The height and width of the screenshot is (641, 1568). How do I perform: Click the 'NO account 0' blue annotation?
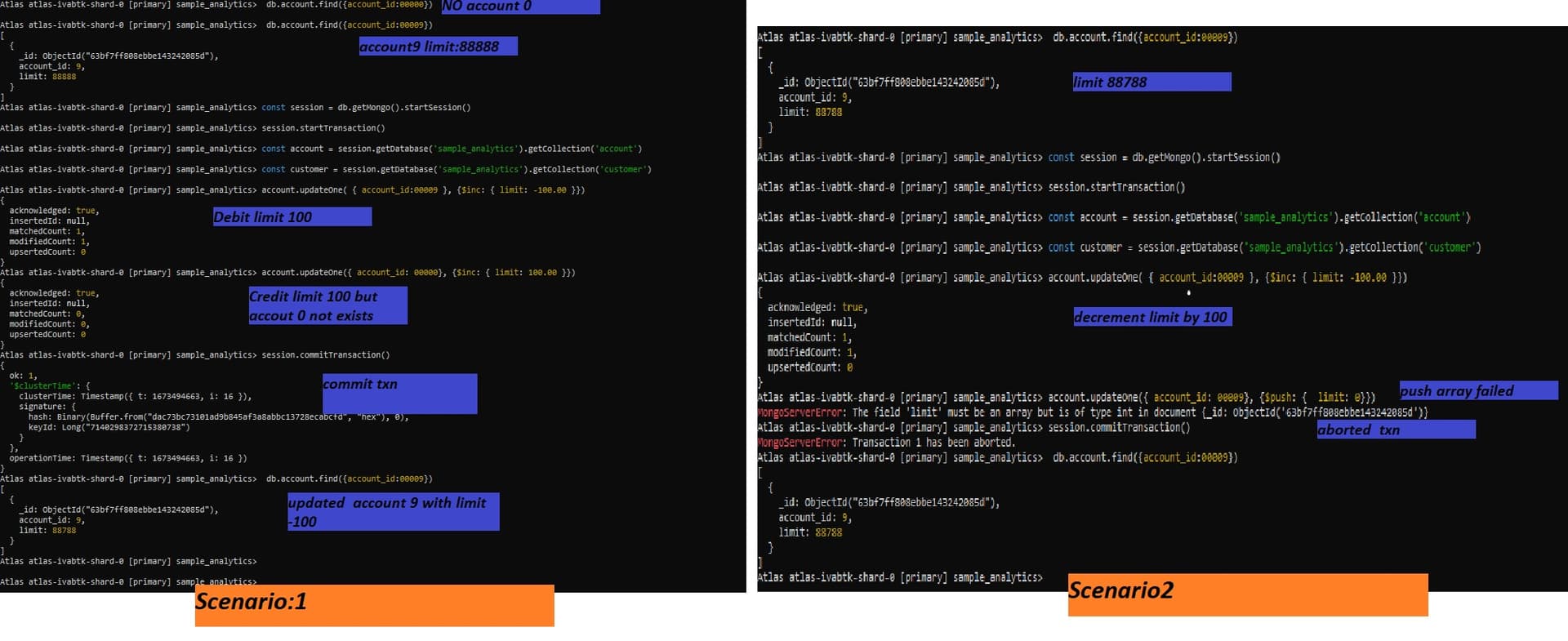[x=520, y=7]
